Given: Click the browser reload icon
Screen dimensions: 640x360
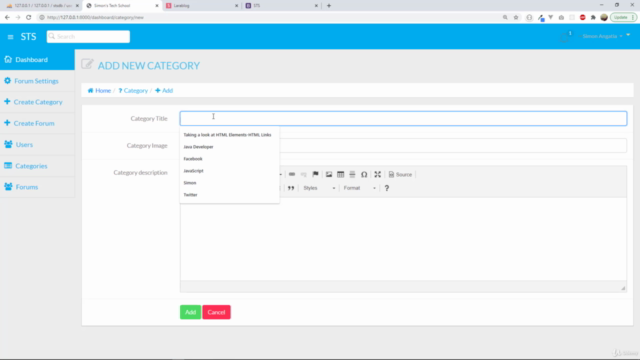Looking at the screenshot, I should pos(29,17).
